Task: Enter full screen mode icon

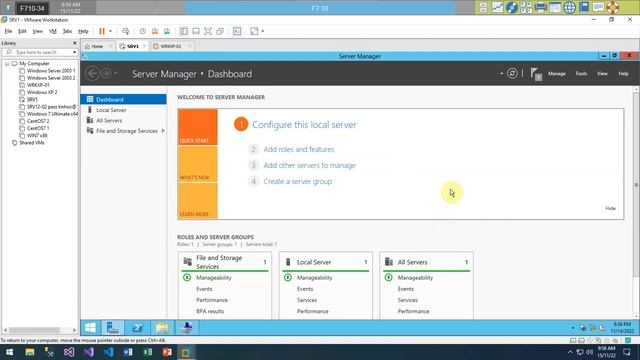Action: click(x=208, y=31)
